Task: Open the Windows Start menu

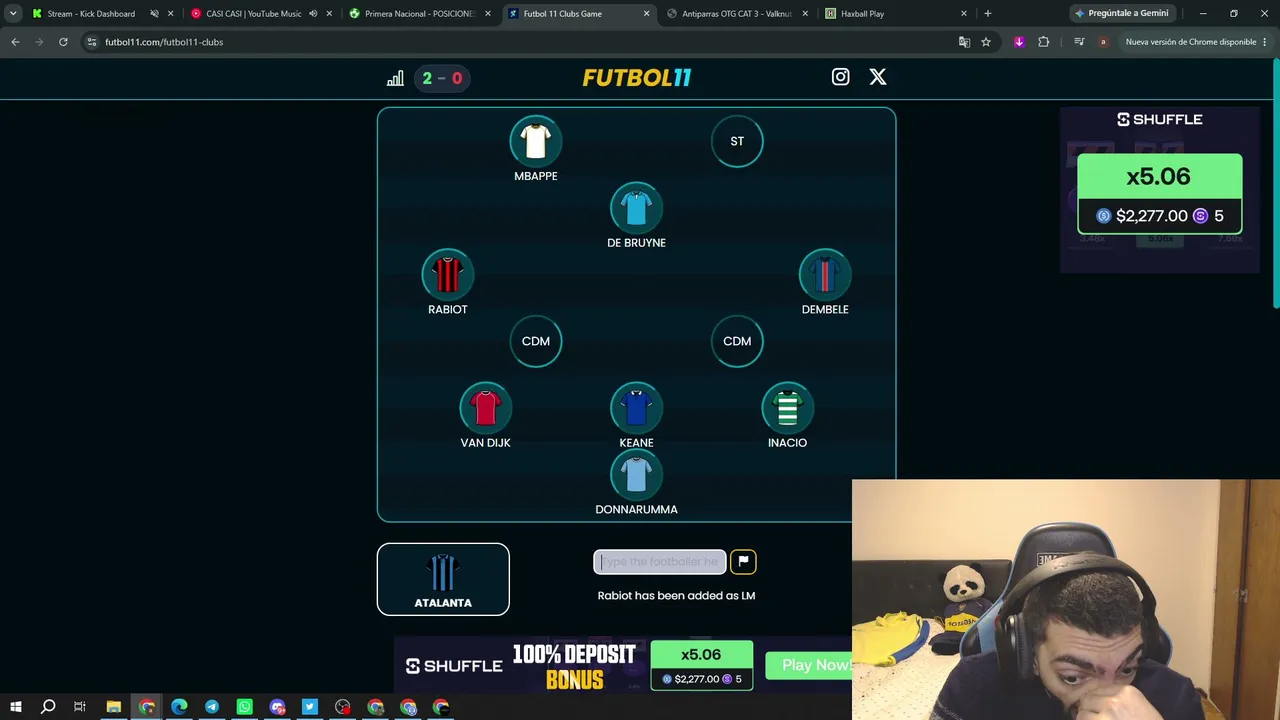Action: click(x=16, y=707)
